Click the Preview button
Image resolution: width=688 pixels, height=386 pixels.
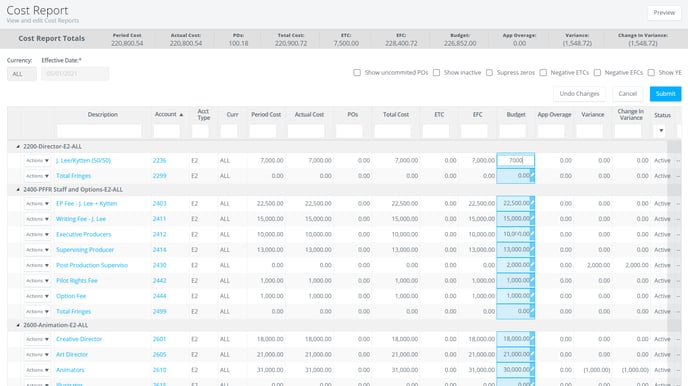(x=664, y=13)
